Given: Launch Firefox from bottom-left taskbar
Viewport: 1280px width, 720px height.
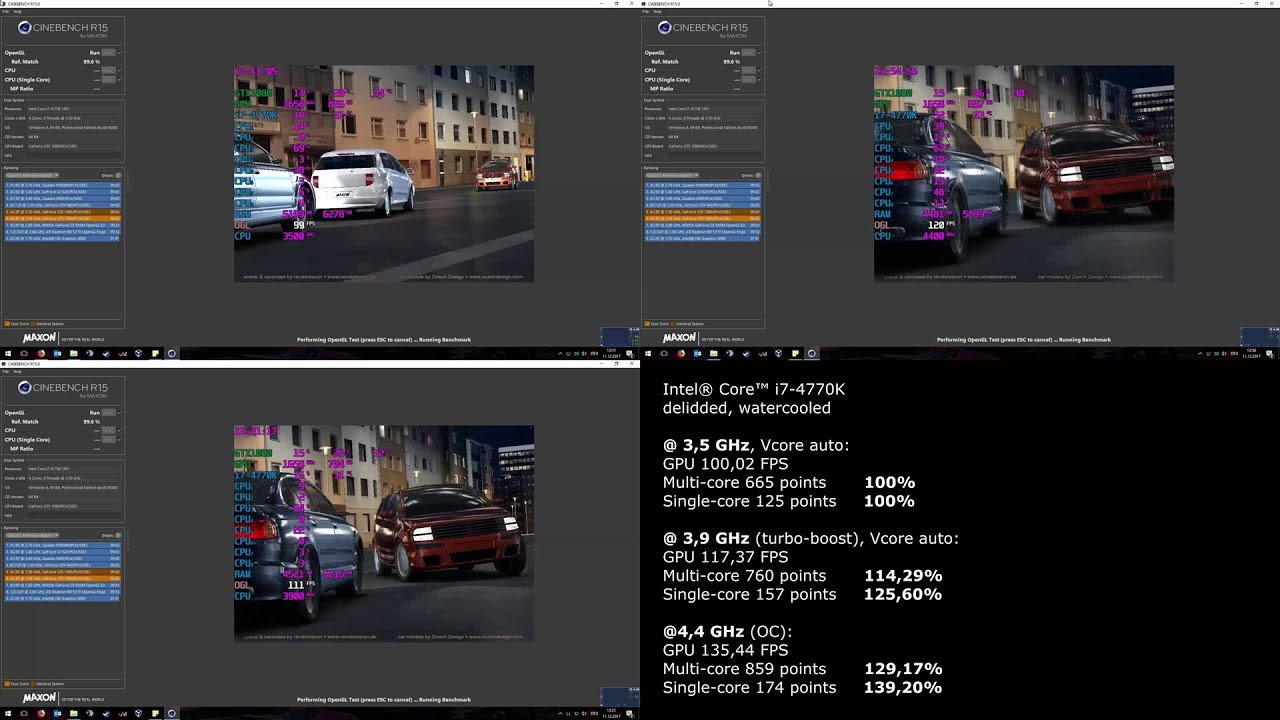Looking at the screenshot, I should coord(41,713).
